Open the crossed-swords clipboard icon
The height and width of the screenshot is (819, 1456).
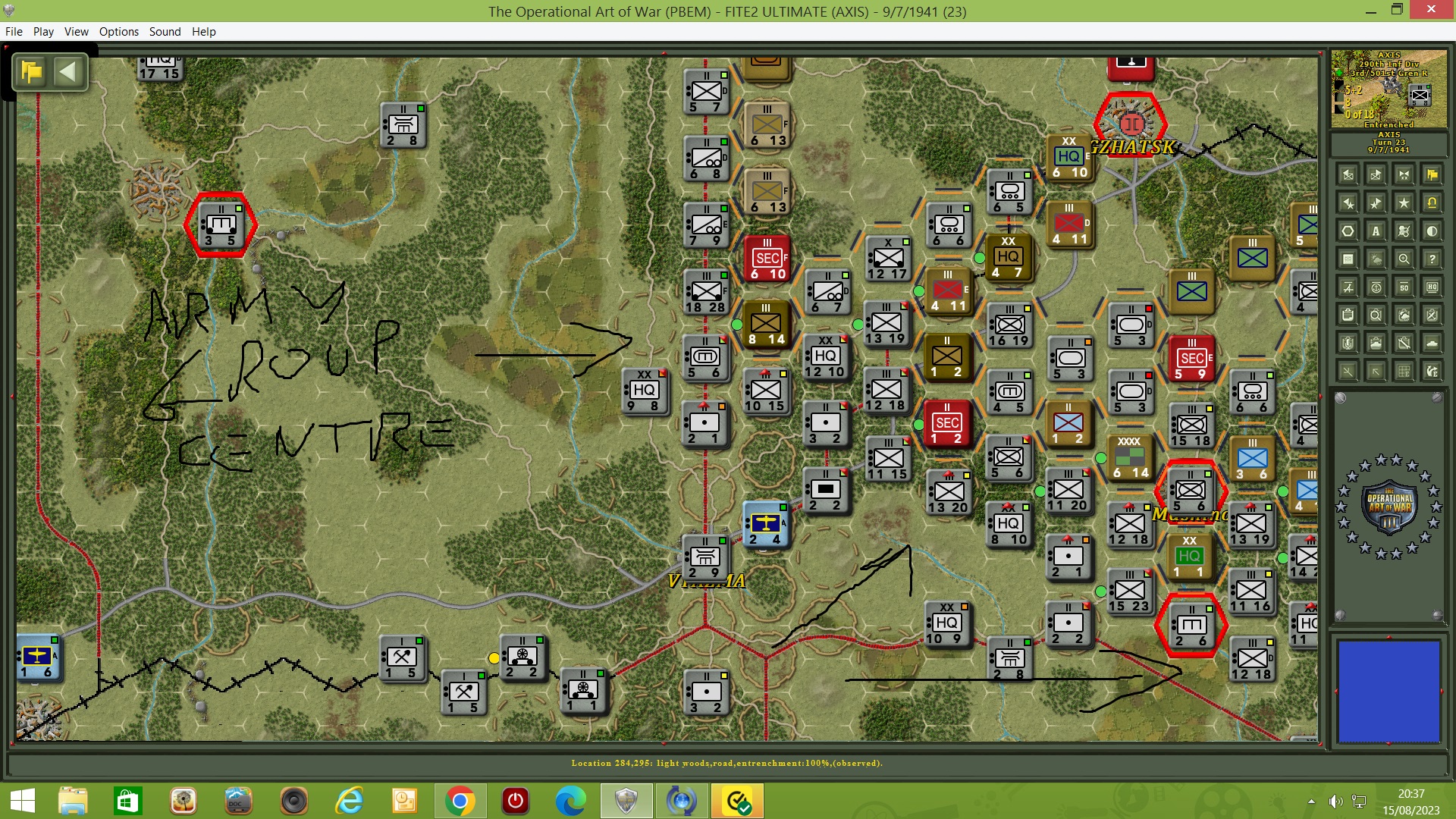(x=1432, y=315)
